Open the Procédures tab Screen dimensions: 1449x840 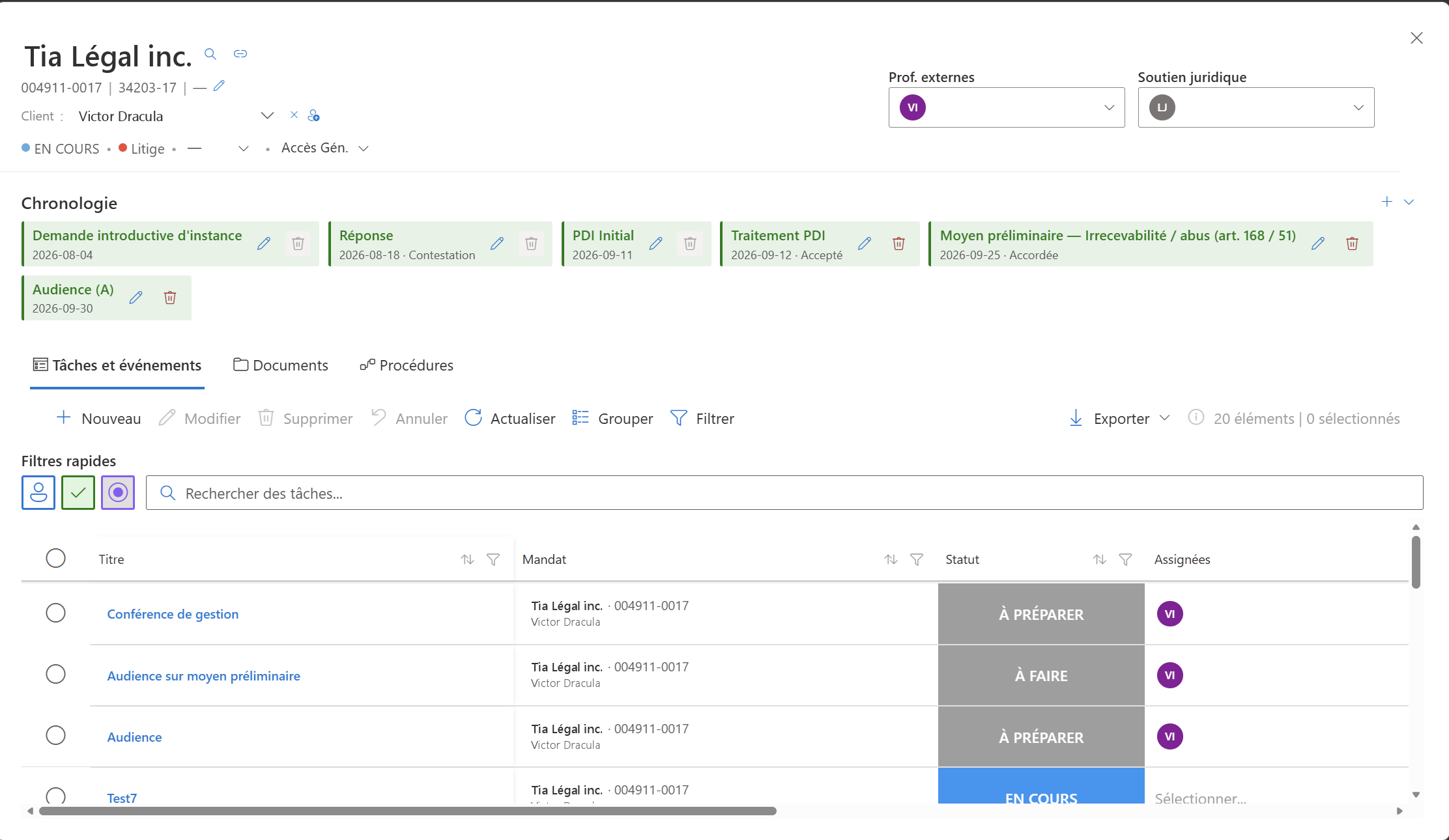click(407, 365)
